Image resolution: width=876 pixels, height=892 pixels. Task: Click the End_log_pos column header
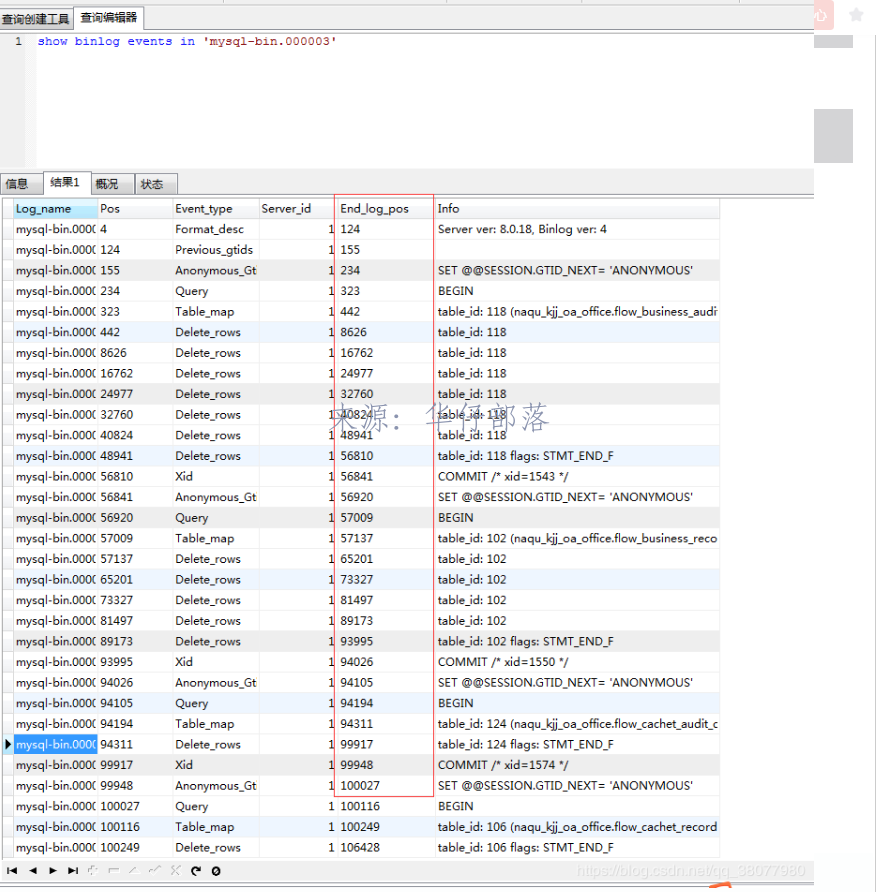[x=386, y=209]
